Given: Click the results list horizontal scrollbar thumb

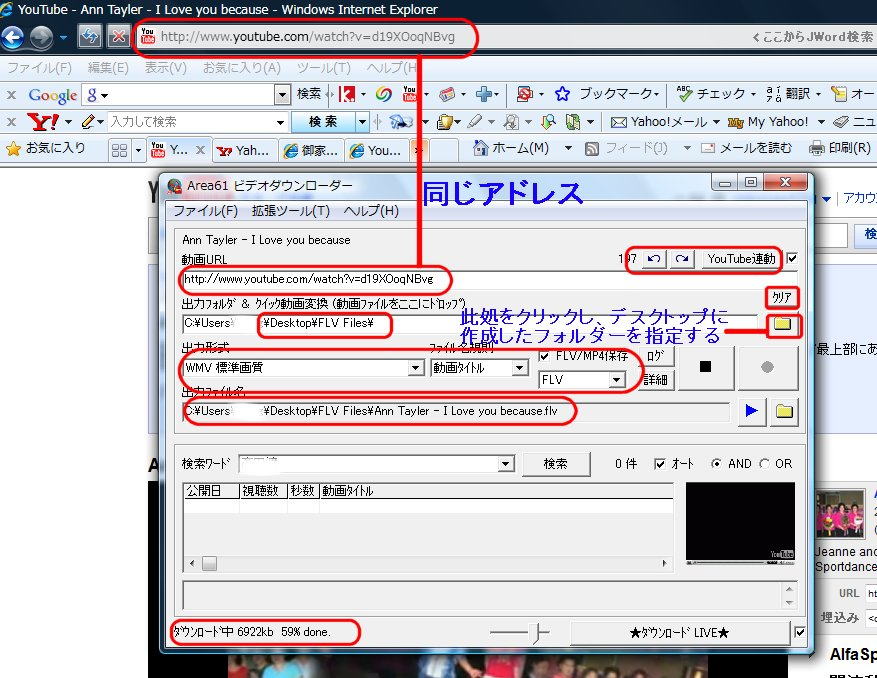Looking at the screenshot, I should point(209,563).
